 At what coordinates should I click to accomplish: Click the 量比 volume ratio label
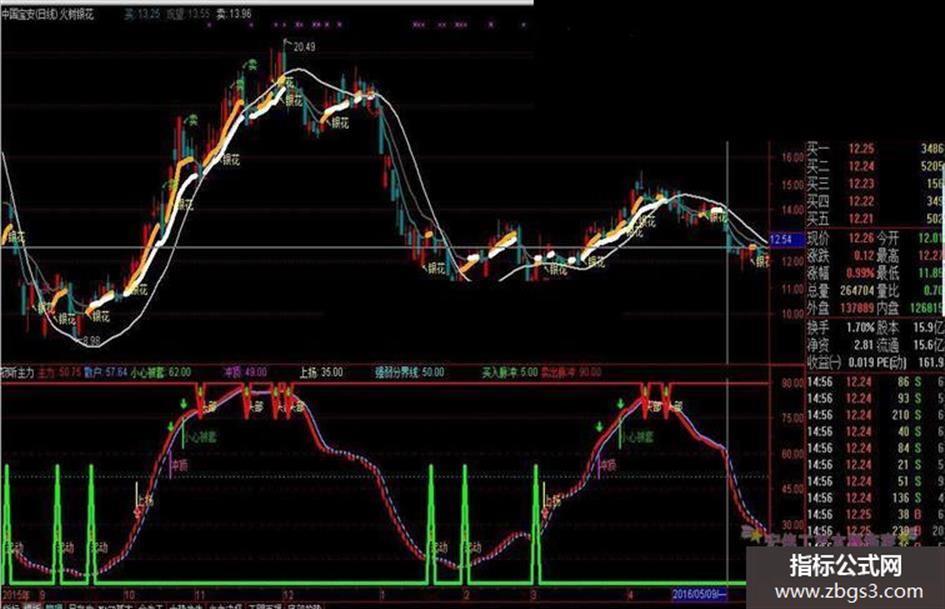coord(888,291)
